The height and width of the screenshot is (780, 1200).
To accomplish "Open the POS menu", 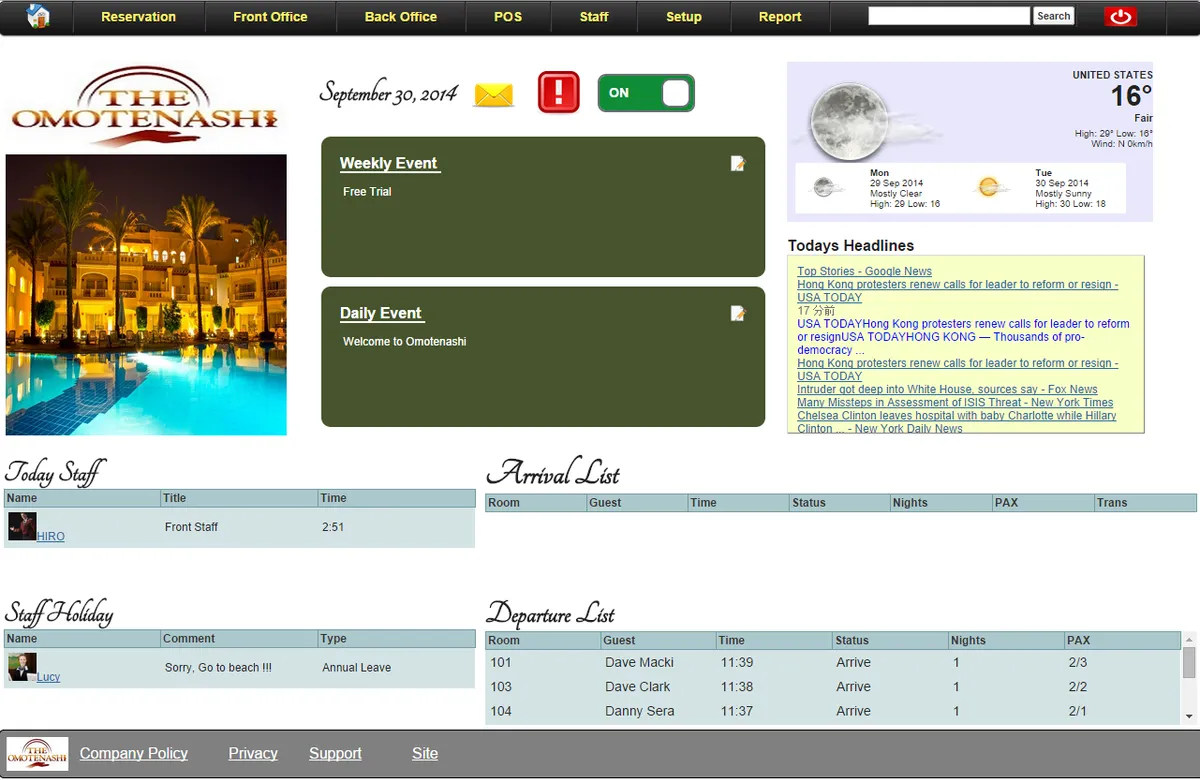I will point(508,17).
